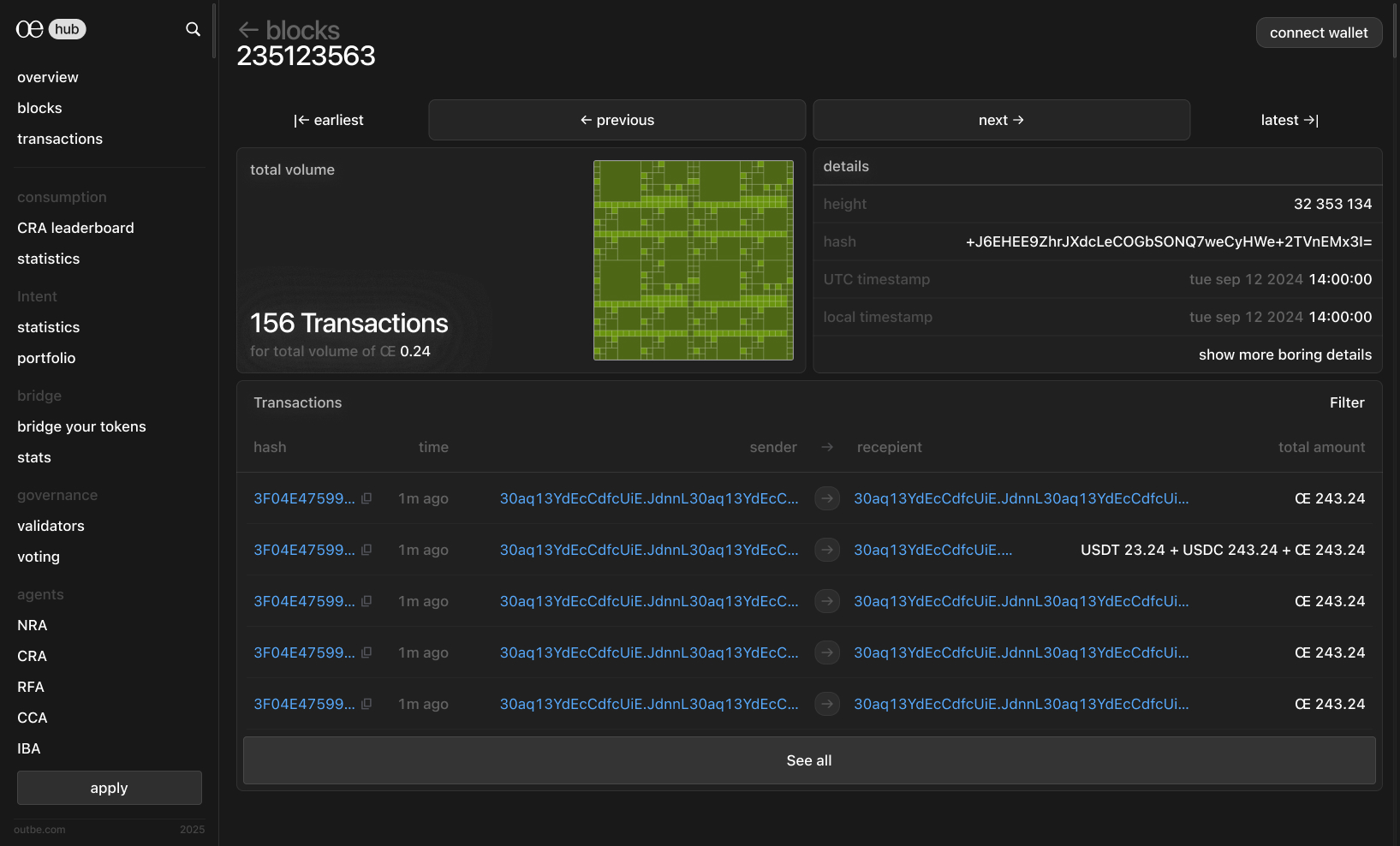This screenshot has height=846, width=1400.
Task: Open the sidebar search icon
Action: pyautogui.click(x=193, y=29)
